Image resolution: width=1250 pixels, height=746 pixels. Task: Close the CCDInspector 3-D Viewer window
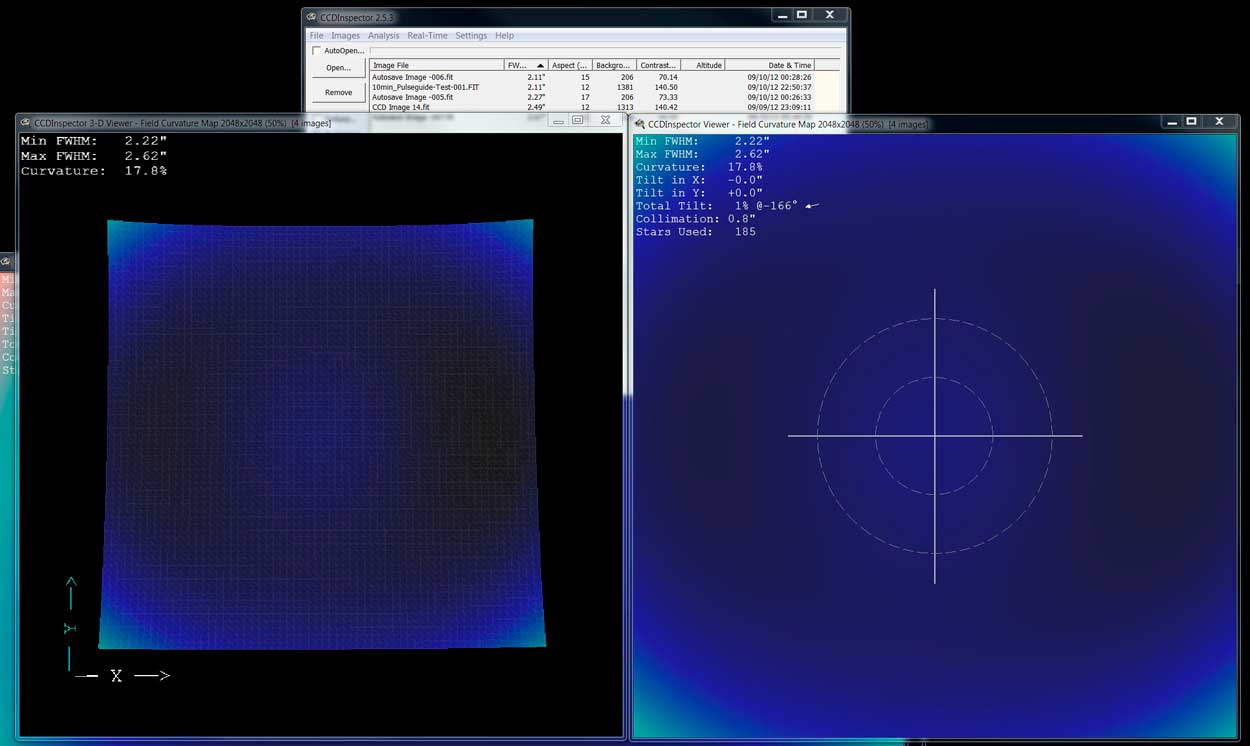pos(605,120)
